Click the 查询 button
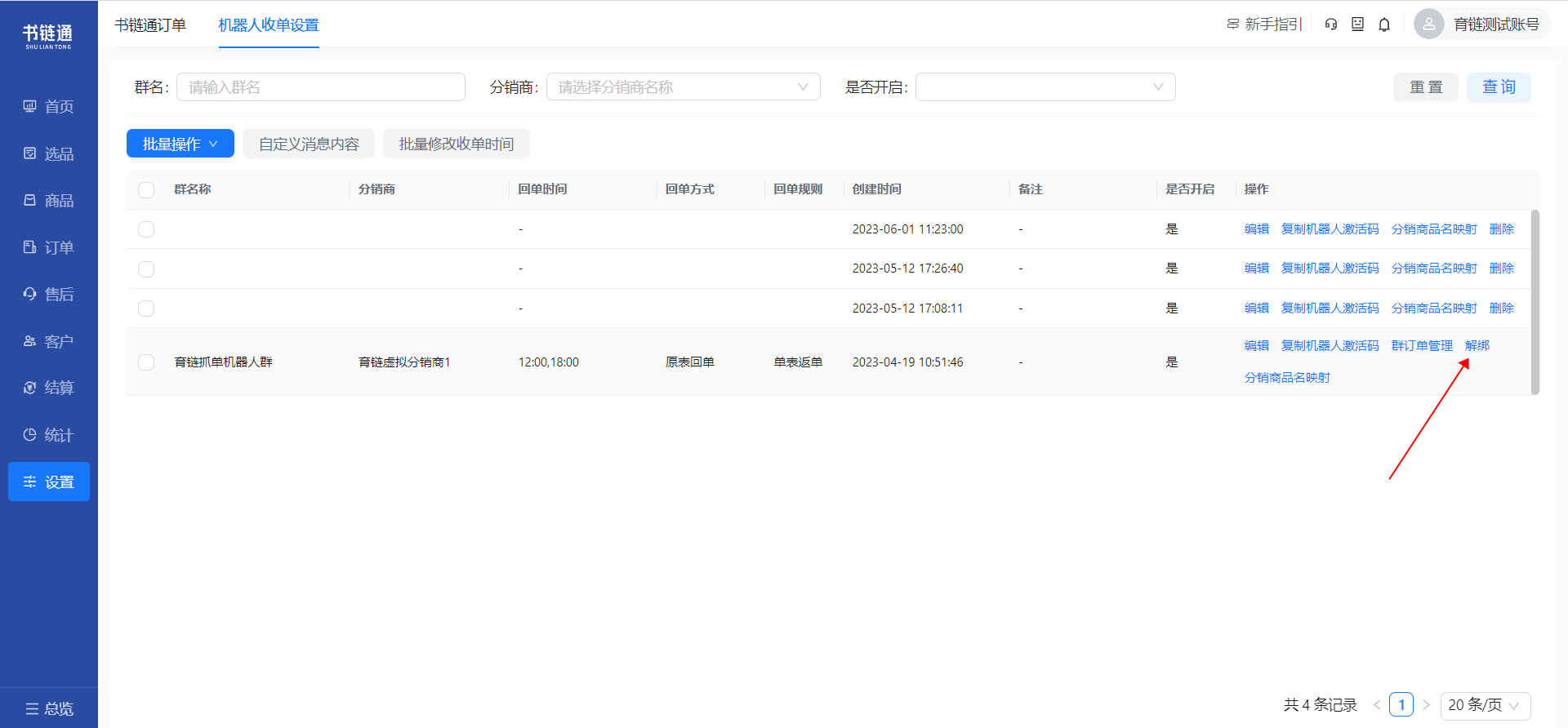Viewport: 1568px width, 728px height. pos(1499,87)
